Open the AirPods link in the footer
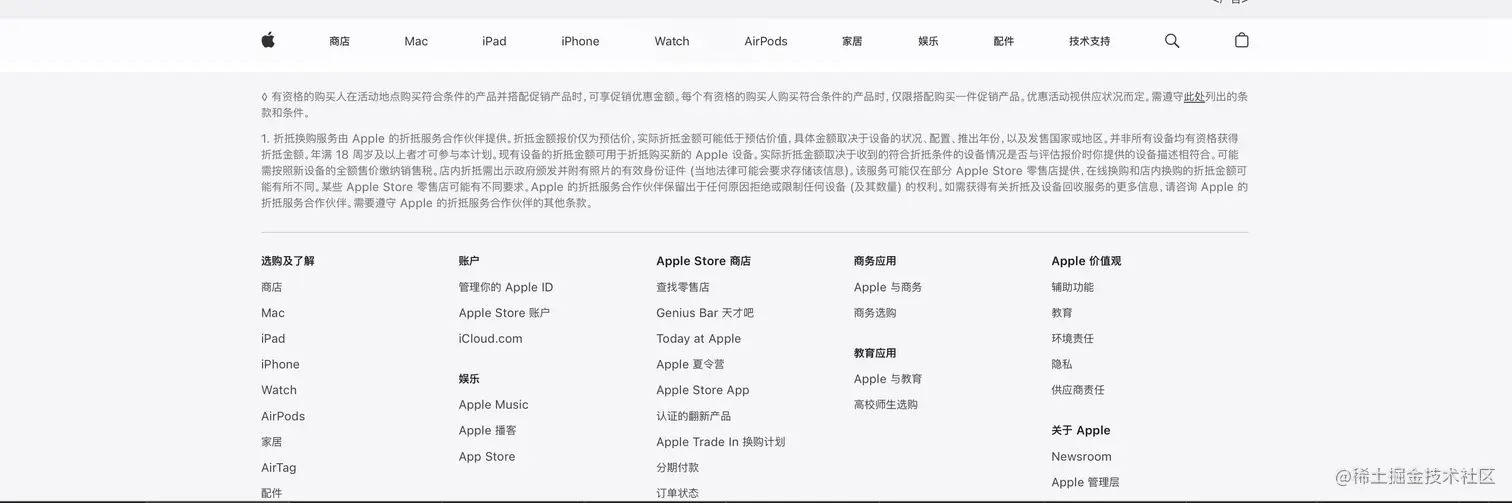 click(283, 416)
